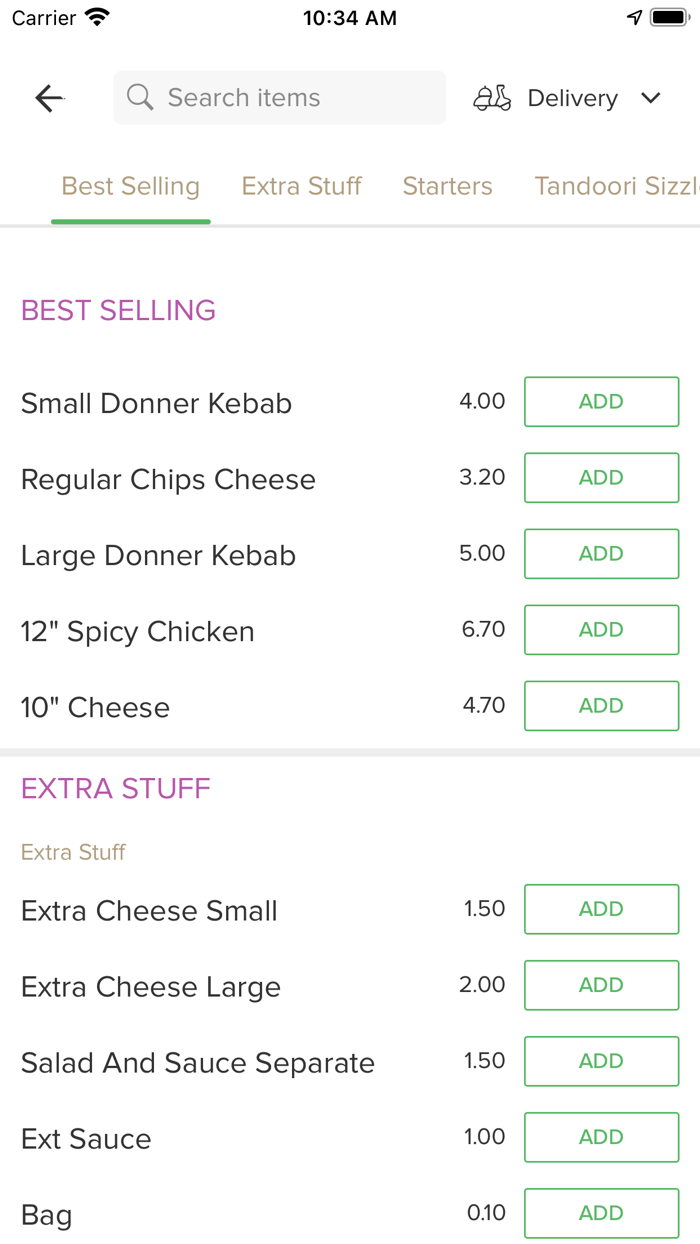700x1244 pixels.
Task: Open the Delivery options dropdown chevron
Action: coord(650,98)
